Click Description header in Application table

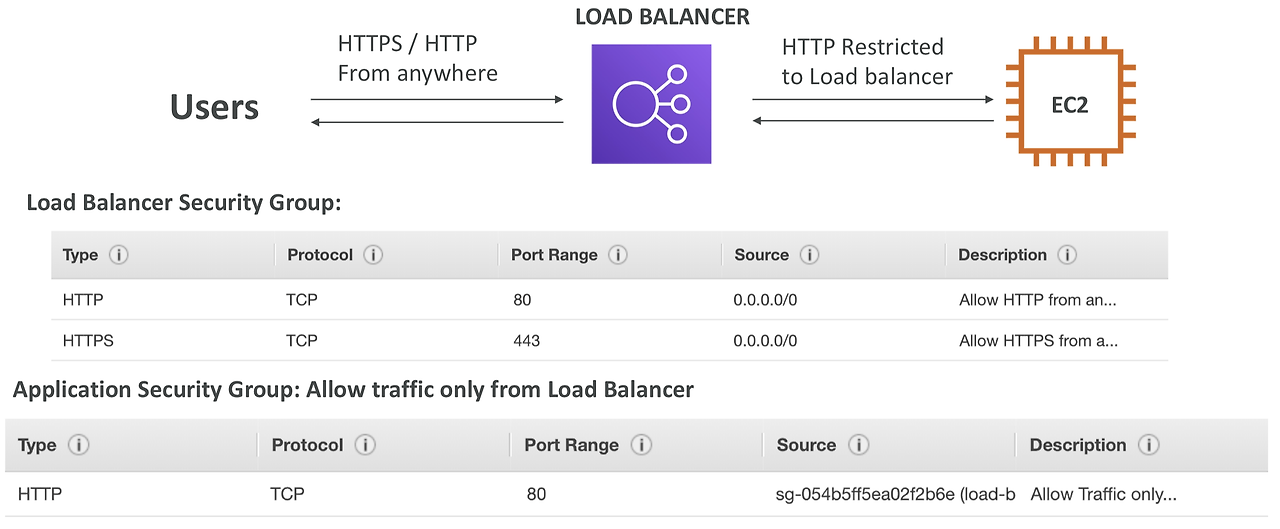[x=1078, y=445]
